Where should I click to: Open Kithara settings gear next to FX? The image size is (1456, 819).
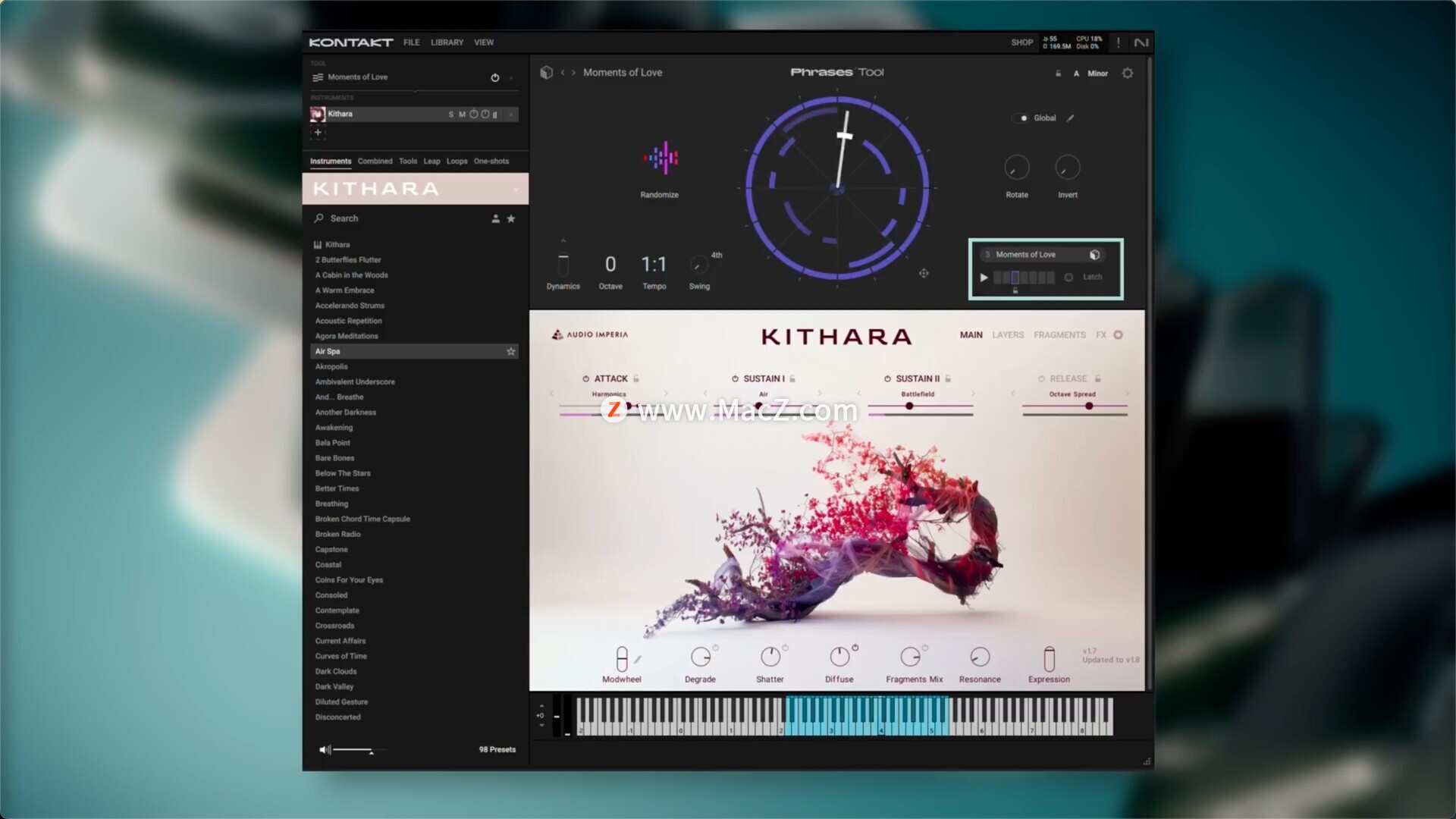(x=1118, y=334)
